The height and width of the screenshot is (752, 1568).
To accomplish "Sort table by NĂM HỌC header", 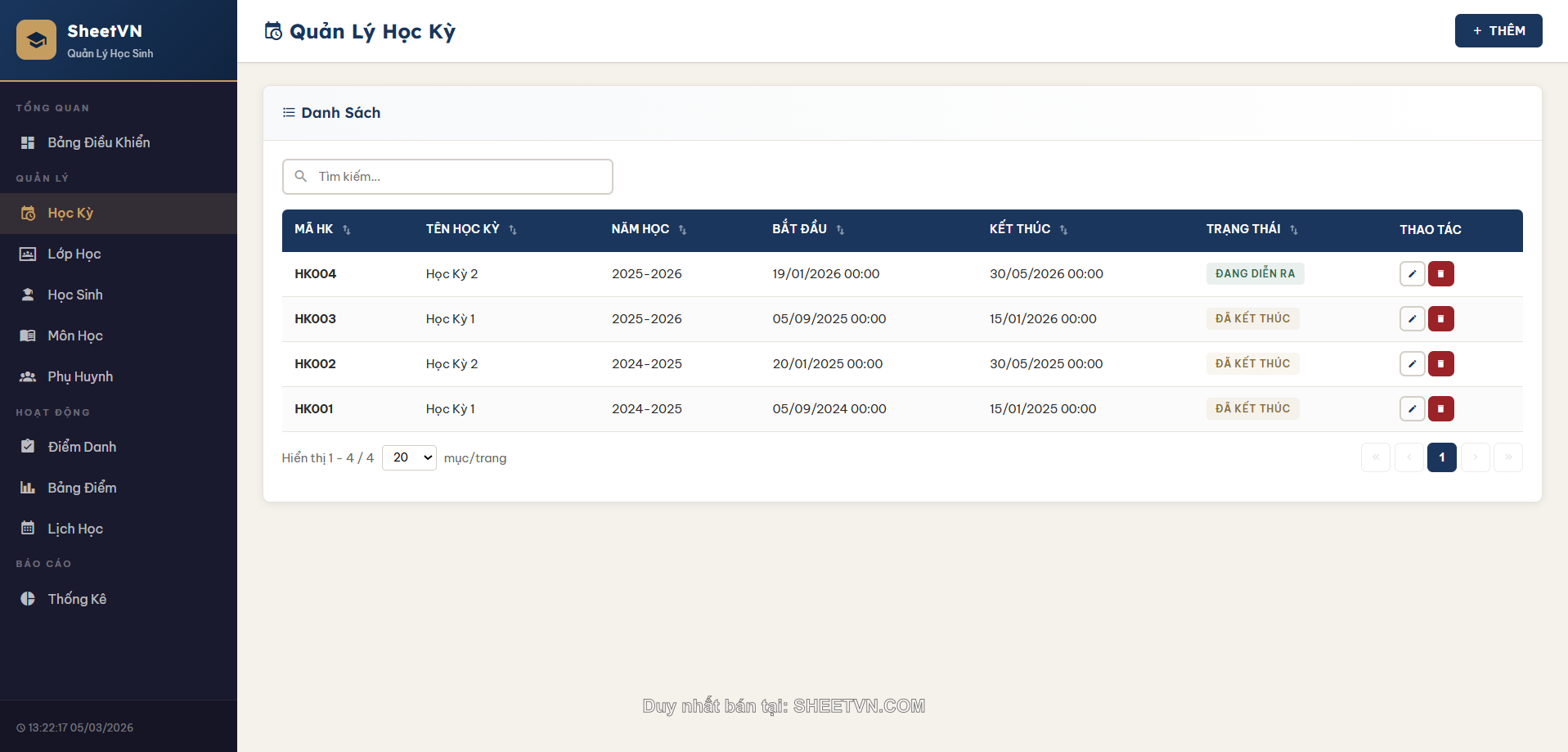I will click(x=640, y=229).
